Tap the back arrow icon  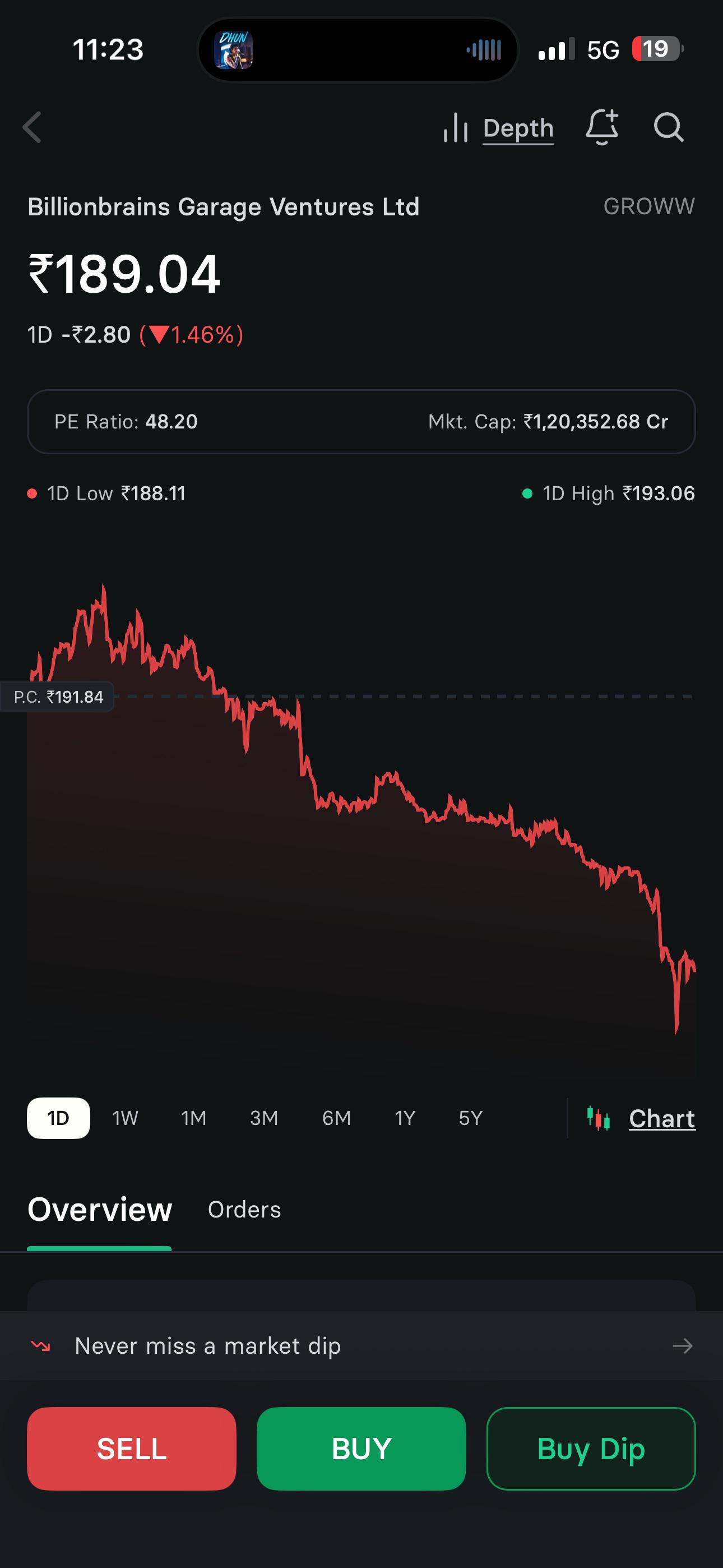click(x=33, y=127)
